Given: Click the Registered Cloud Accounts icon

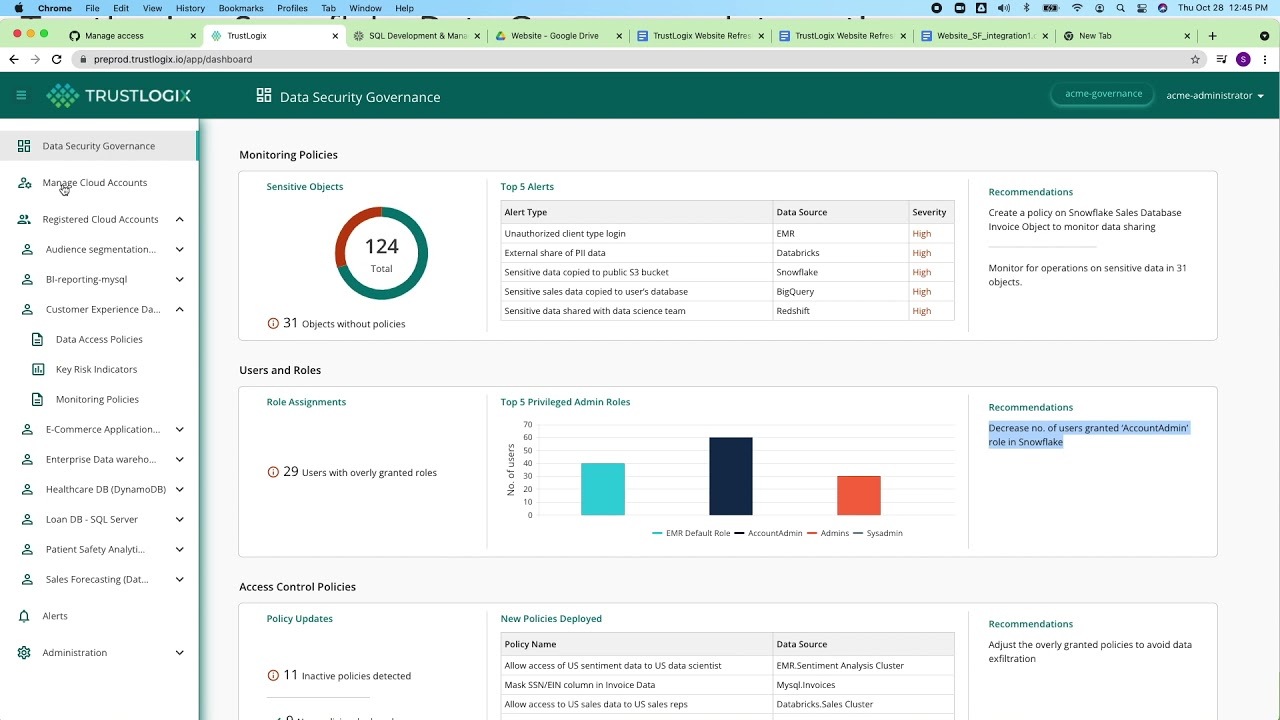Looking at the screenshot, I should click(x=24, y=219).
